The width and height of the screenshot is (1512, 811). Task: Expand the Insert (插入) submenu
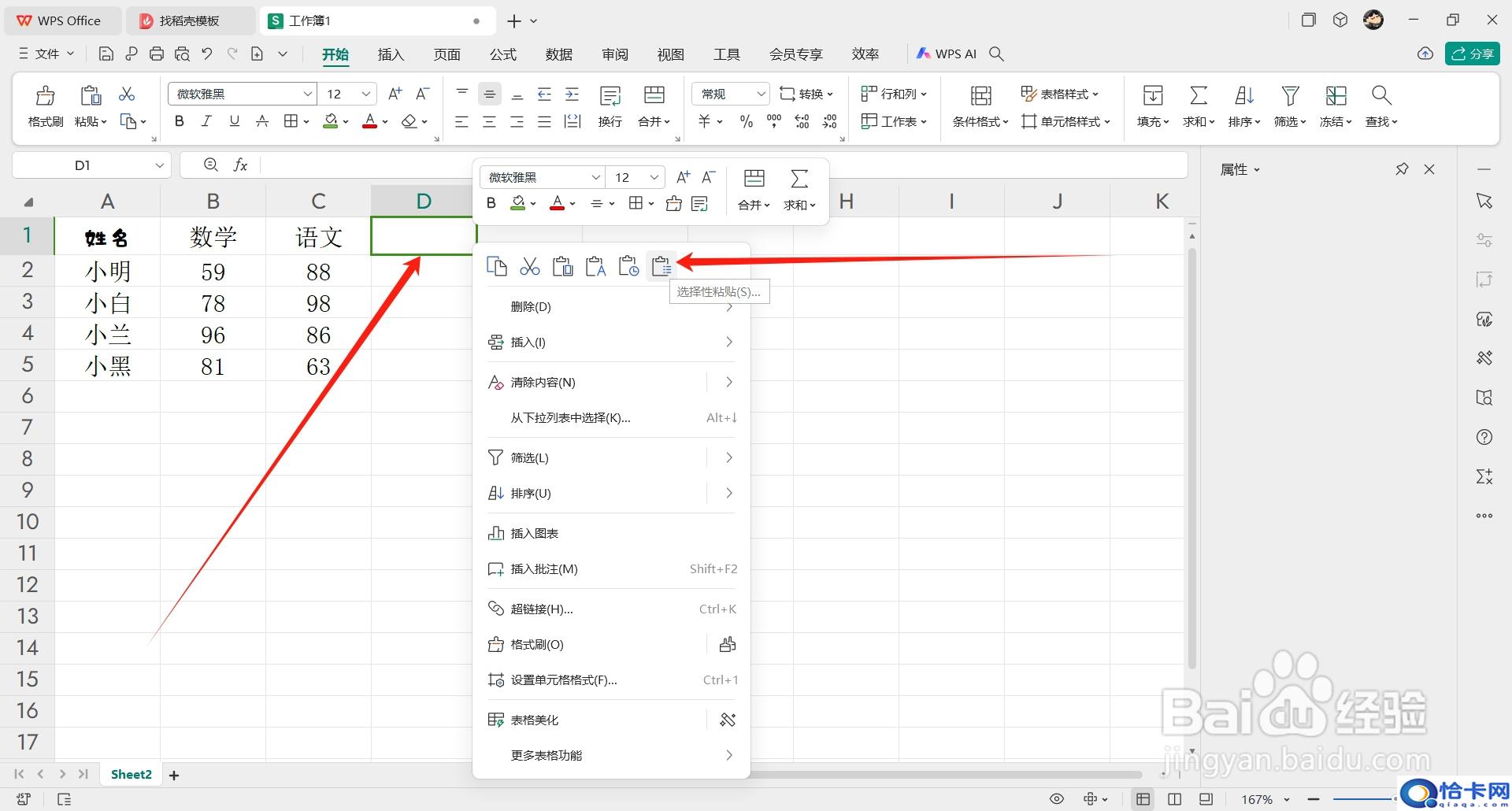[729, 342]
